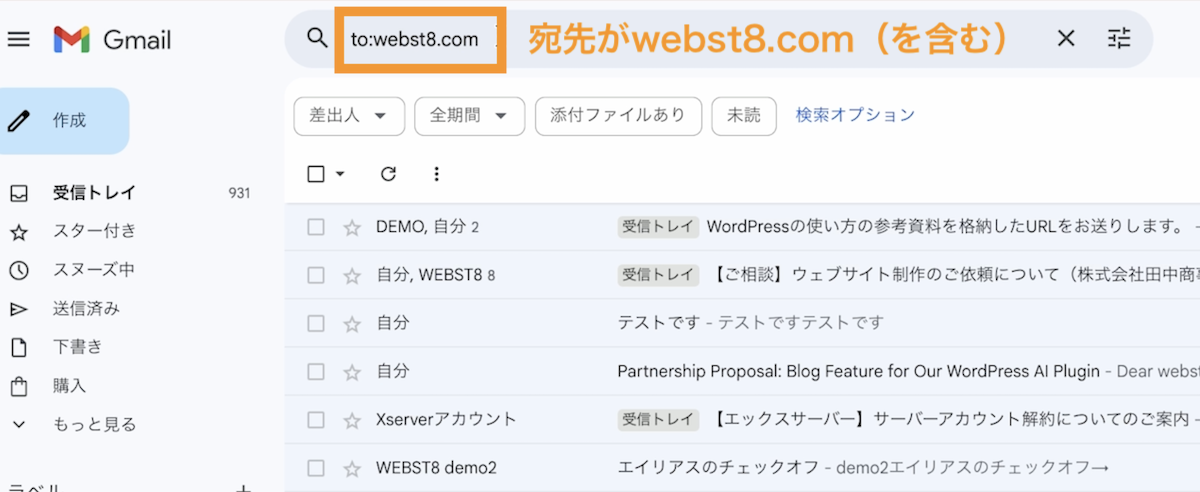
Task: Open the 全期間 date range dropdown
Action: coord(469,116)
